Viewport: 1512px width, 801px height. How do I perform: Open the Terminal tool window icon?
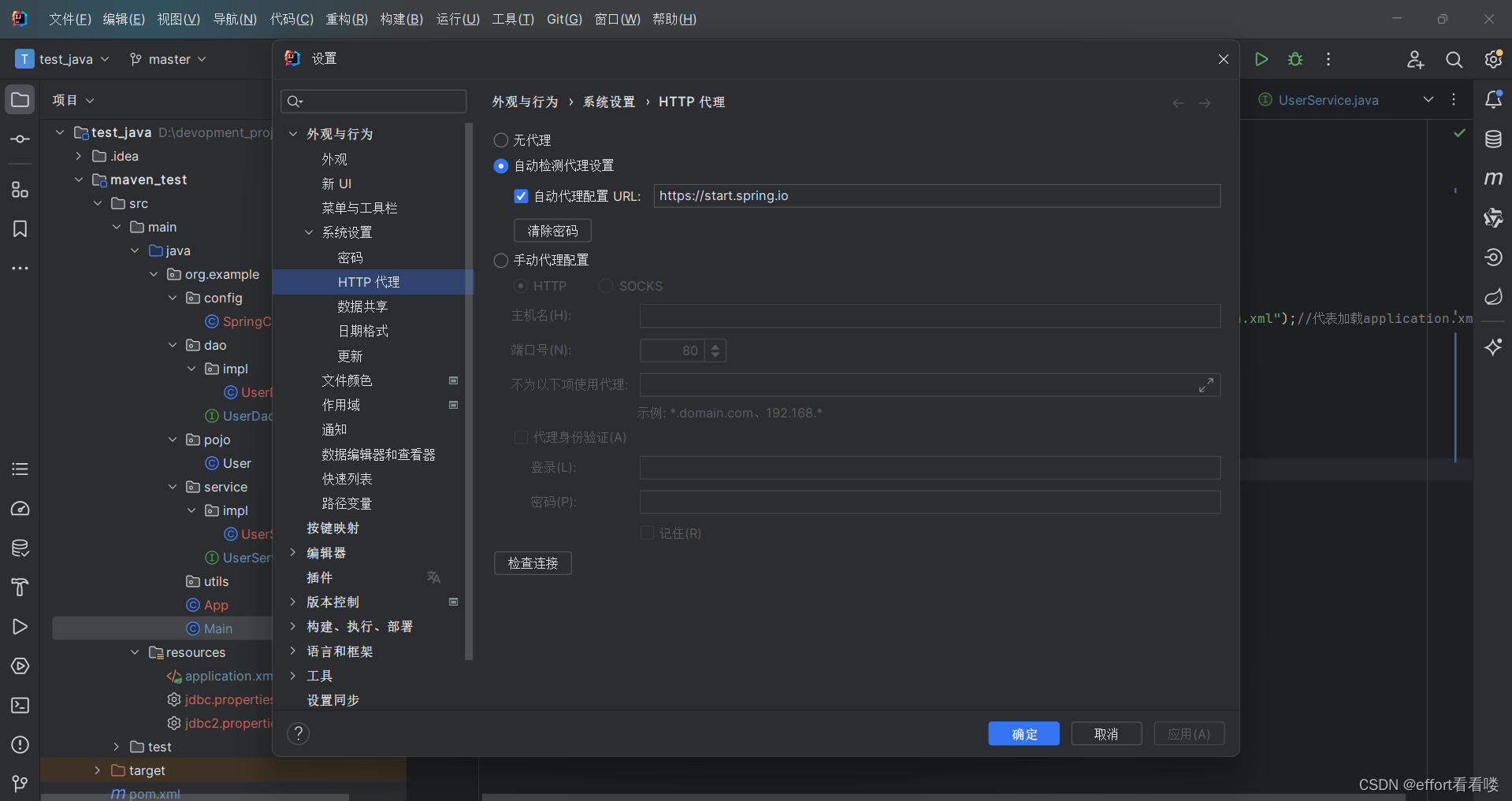pyautogui.click(x=20, y=706)
